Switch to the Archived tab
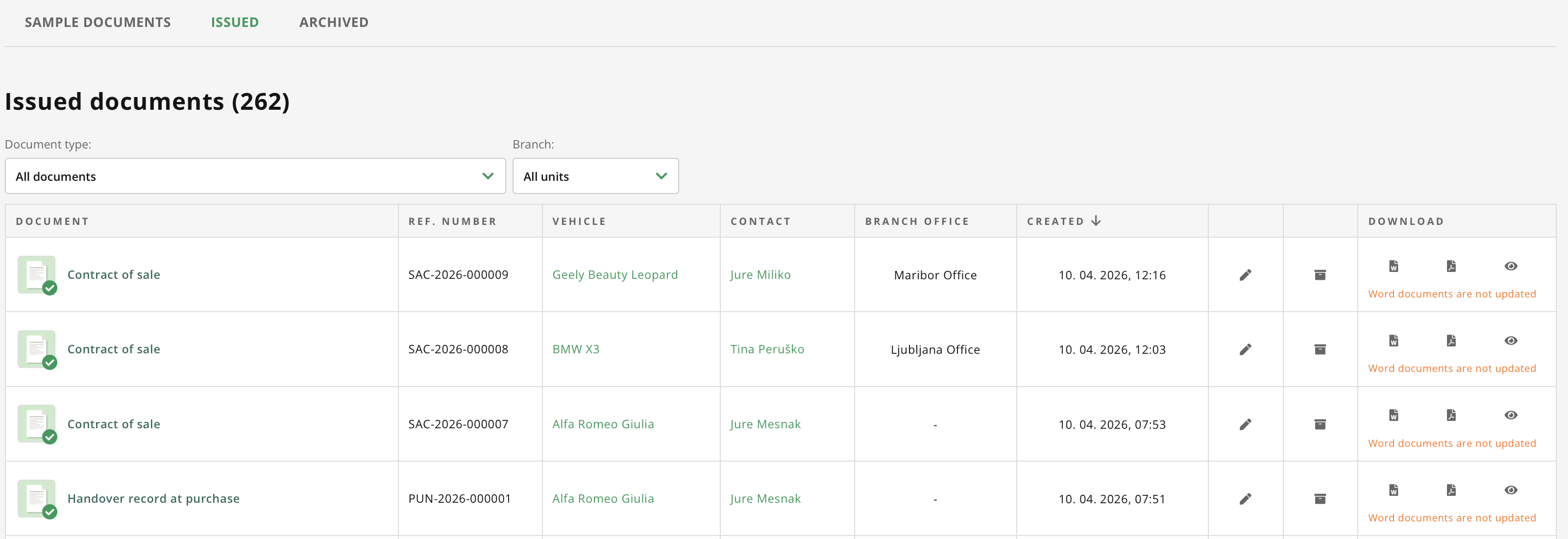 [x=334, y=23]
